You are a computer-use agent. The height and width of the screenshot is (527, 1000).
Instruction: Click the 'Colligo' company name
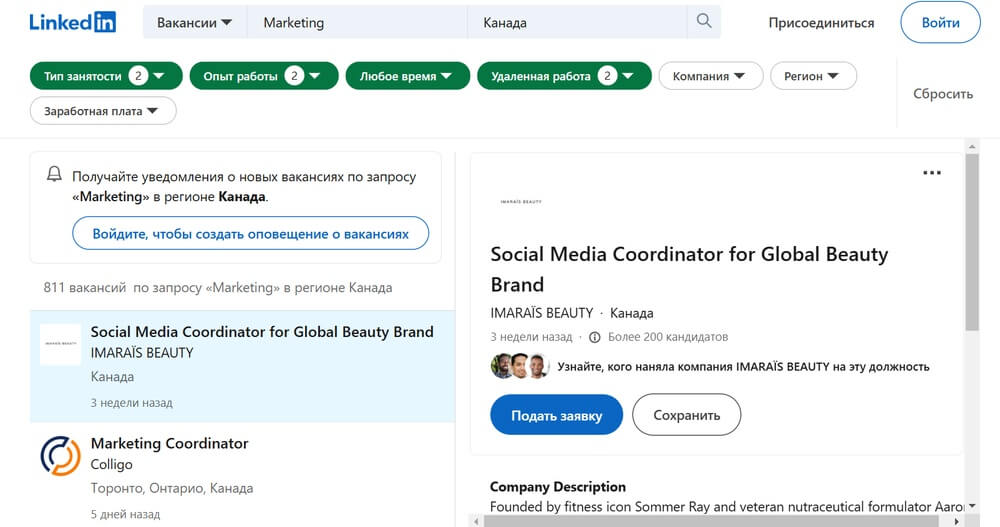pyautogui.click(x=112, y=464)
